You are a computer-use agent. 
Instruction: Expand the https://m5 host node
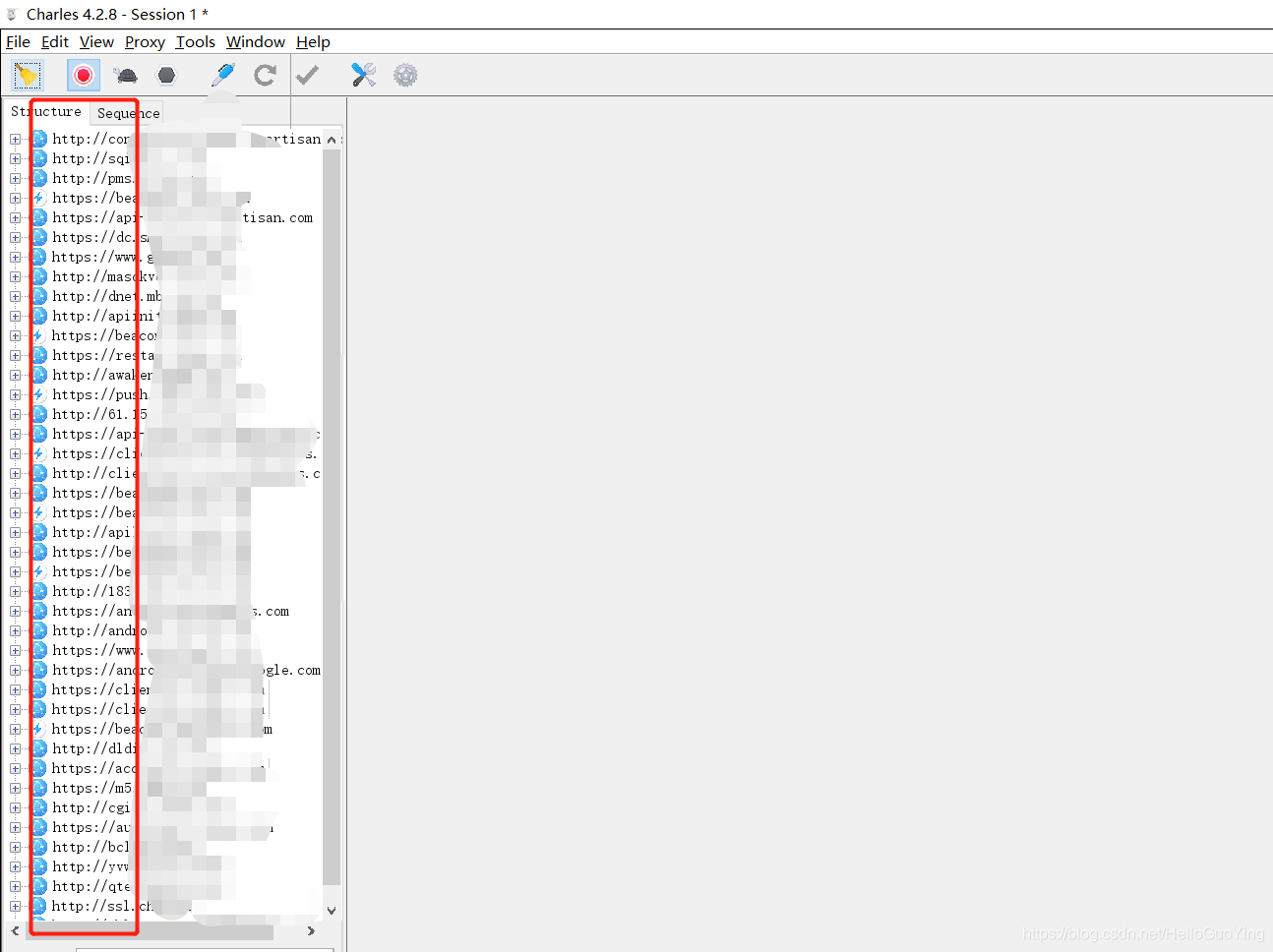coord(15,788)
